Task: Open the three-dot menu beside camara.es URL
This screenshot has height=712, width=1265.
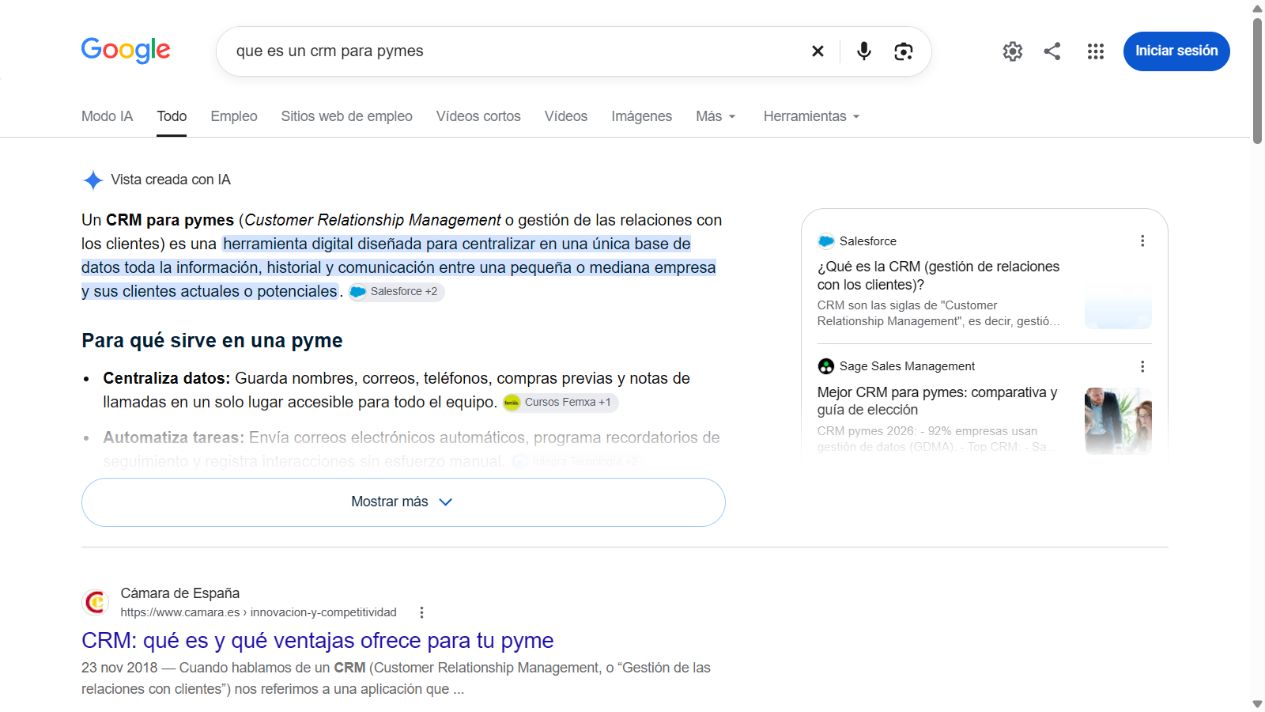Action: (421, 612)
